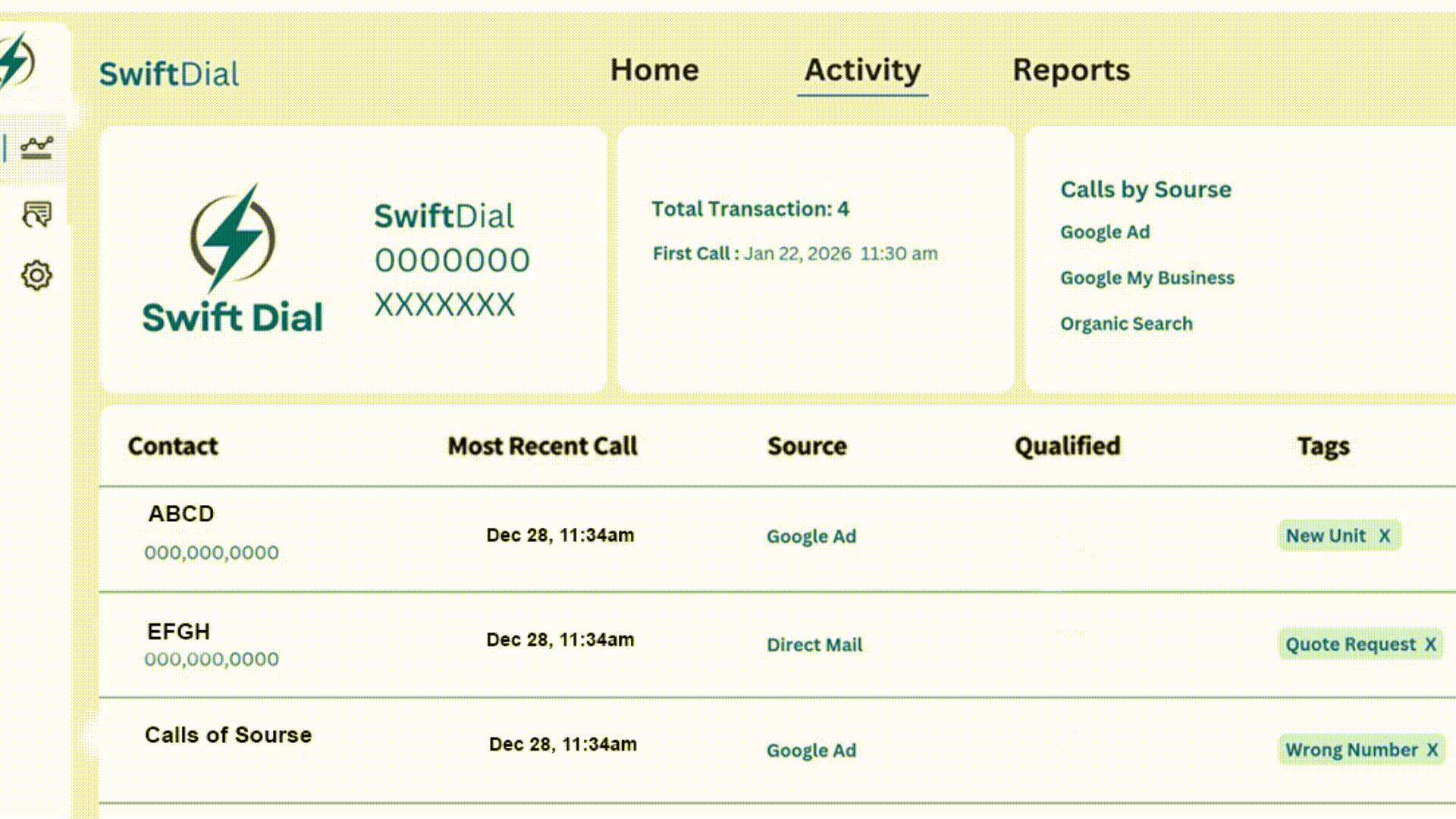Switch to the Reports tab
The width and height of the screenshot is (1456, 819).
pos(1071,71)
